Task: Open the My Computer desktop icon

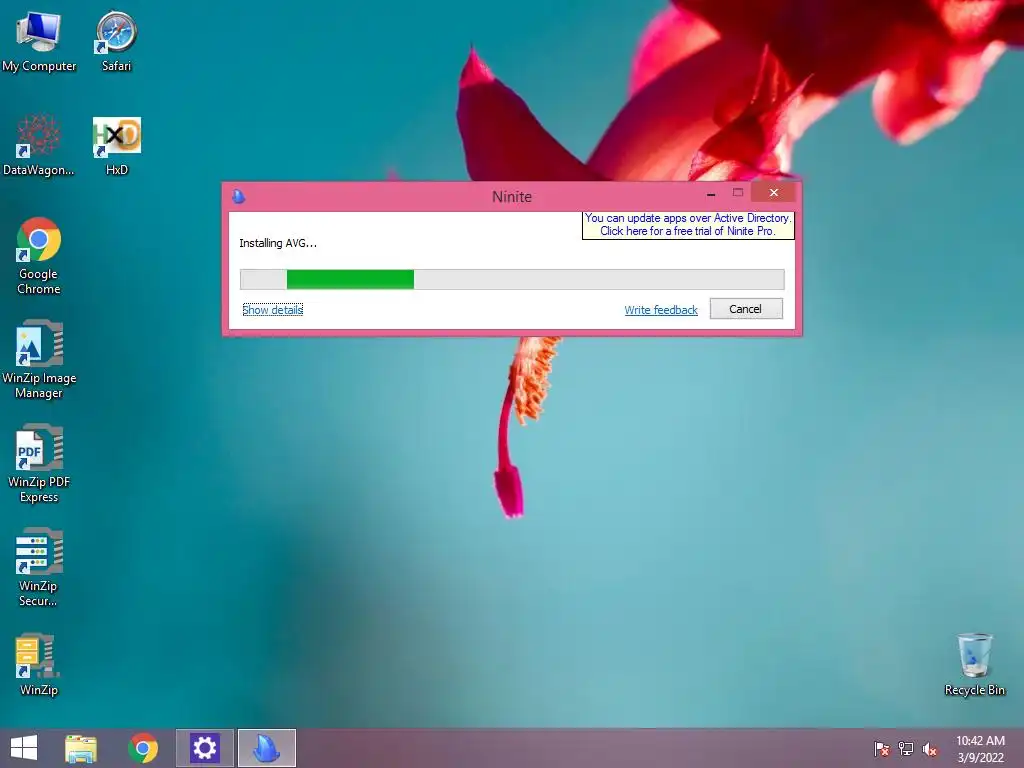Action: tap(39, 40)
